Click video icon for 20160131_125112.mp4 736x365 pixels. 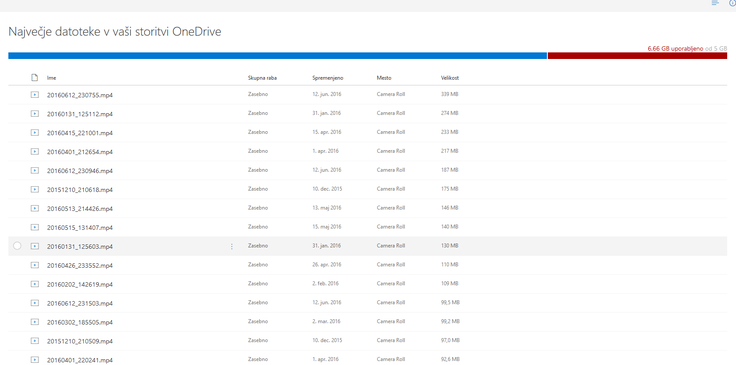click(34, 113)
